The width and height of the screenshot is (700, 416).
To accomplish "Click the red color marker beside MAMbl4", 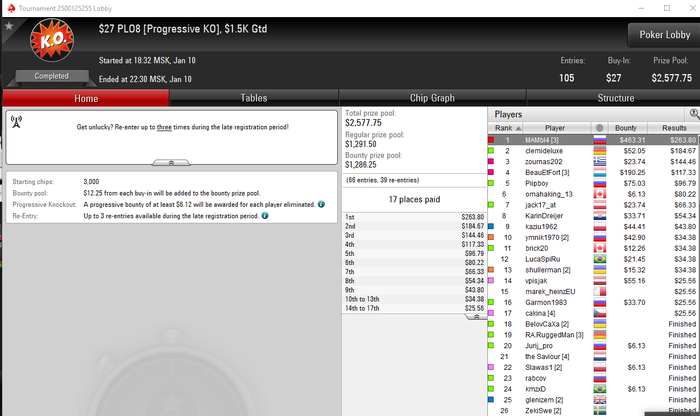I will click(x=491, y=140).
